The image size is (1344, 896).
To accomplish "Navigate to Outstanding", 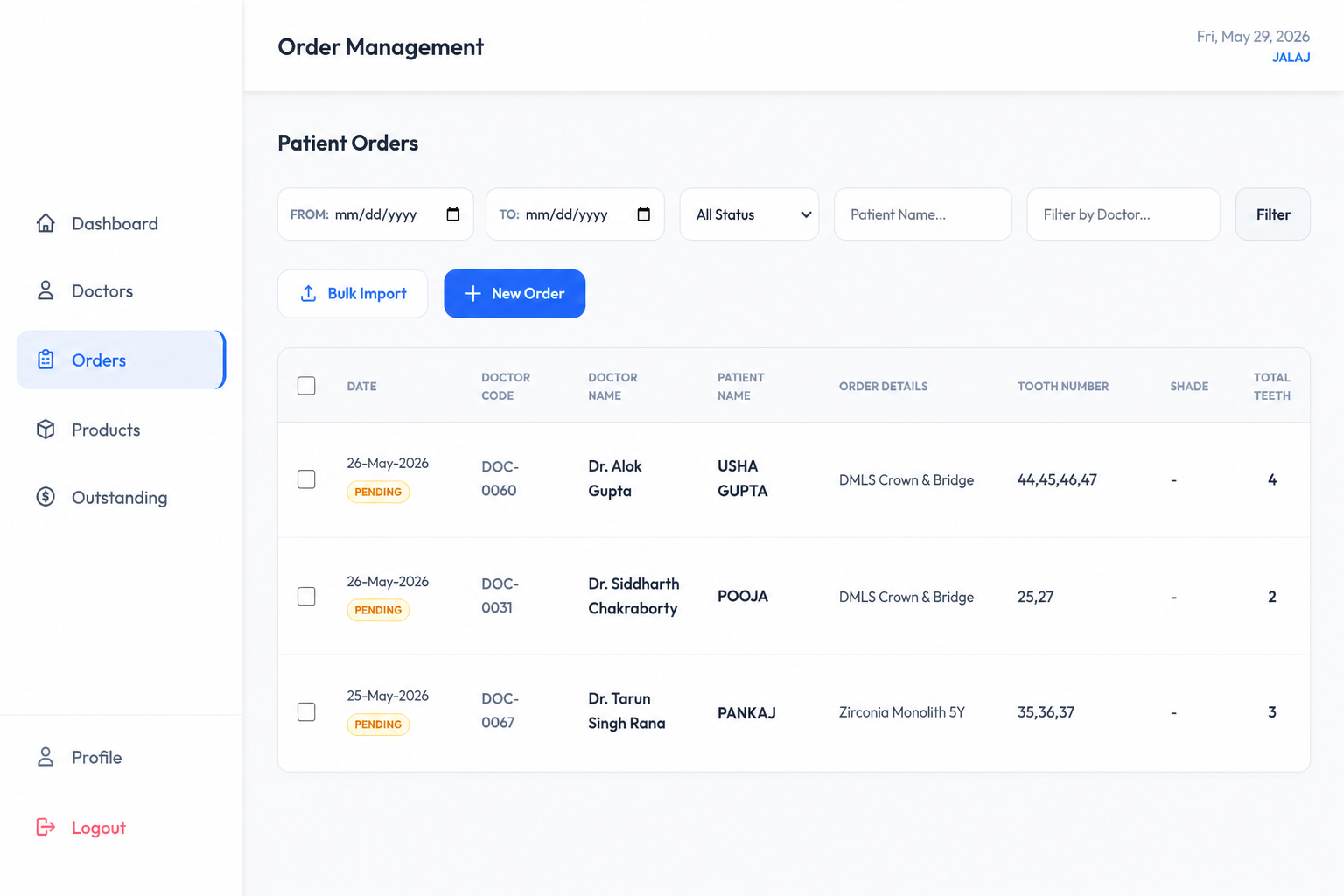I will (121, 497).
